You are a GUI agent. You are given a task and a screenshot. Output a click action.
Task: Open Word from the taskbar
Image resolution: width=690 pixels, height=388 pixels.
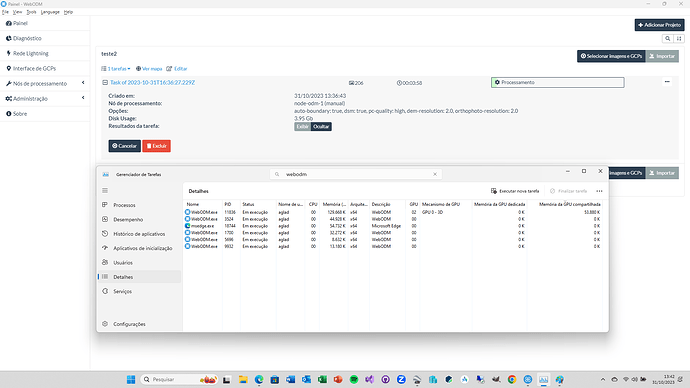[290, 380]
